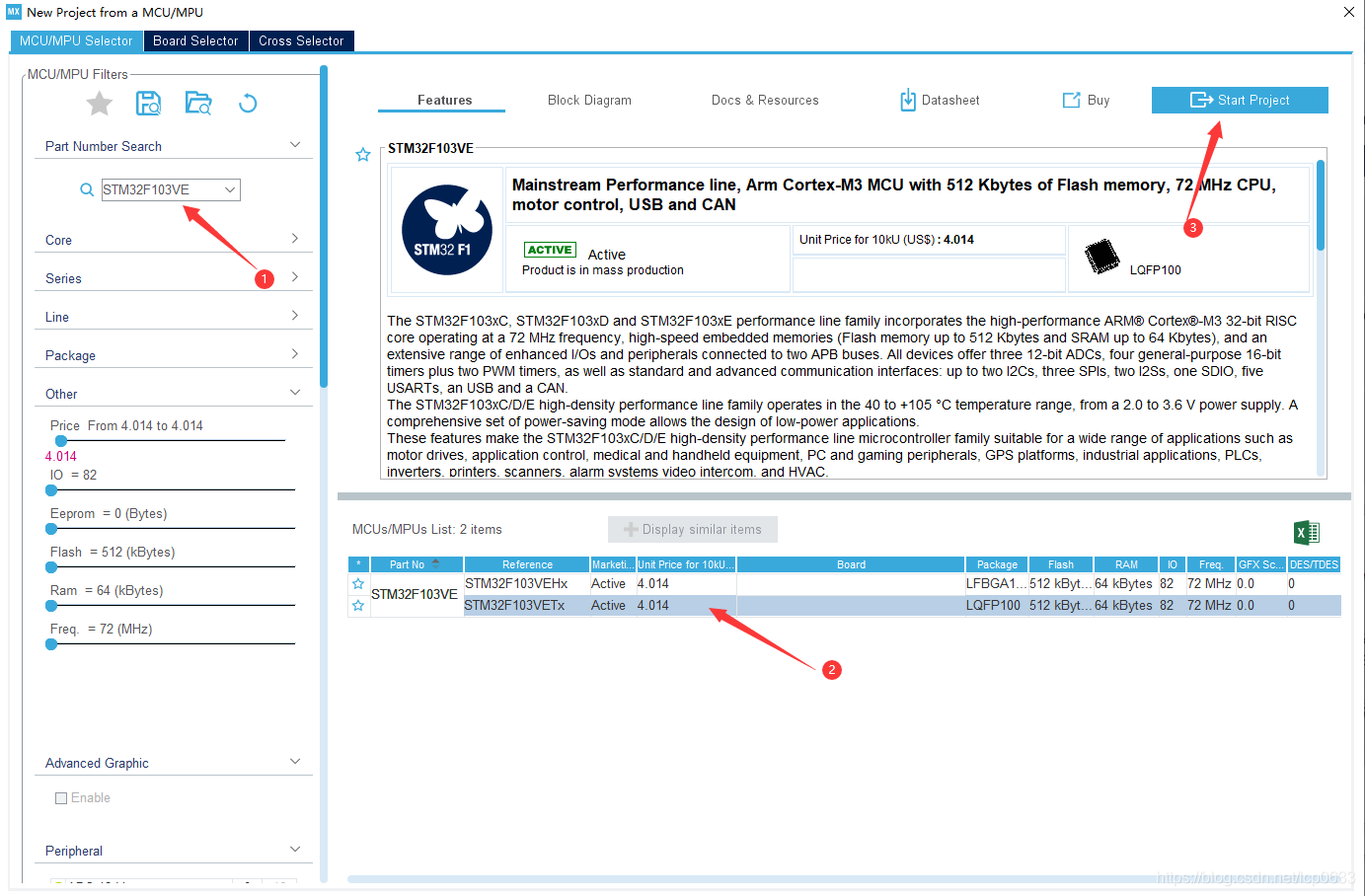The height and width of the screenshot is (896, 1365).
Task: Open the Block Diagram tab
Action: 589,100
